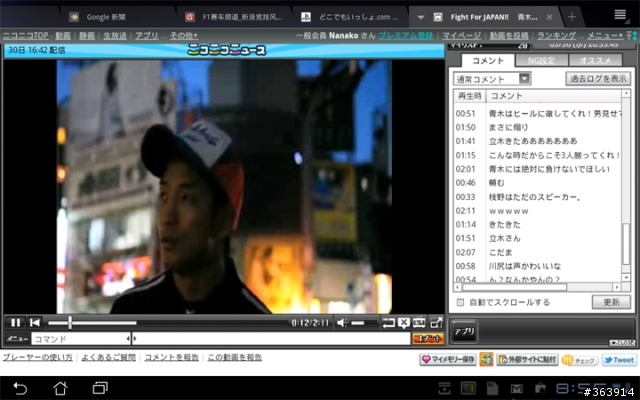This screenshot has height=400, width=640.
Task: Open 生放送 link in header
Action: (115, 36)
